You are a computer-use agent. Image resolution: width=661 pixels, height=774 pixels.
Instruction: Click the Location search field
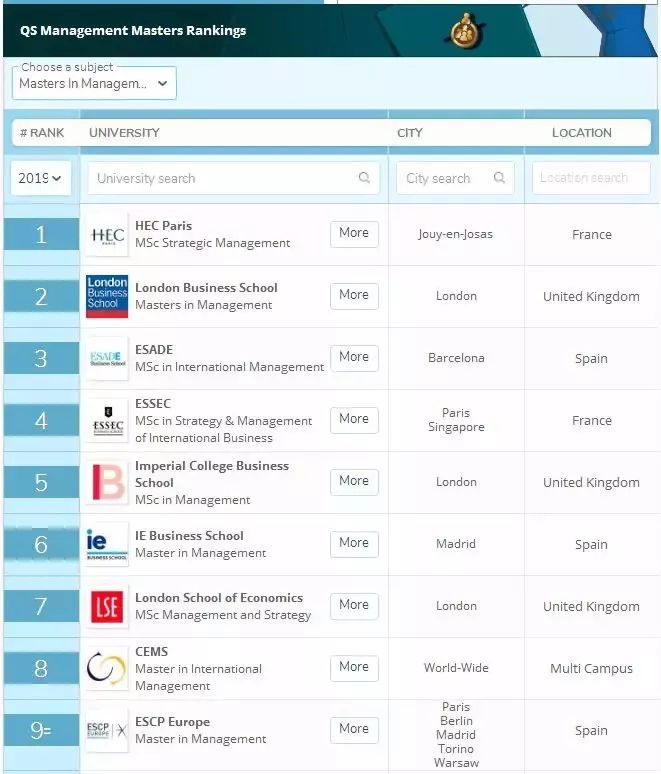(x=590, y=178)
